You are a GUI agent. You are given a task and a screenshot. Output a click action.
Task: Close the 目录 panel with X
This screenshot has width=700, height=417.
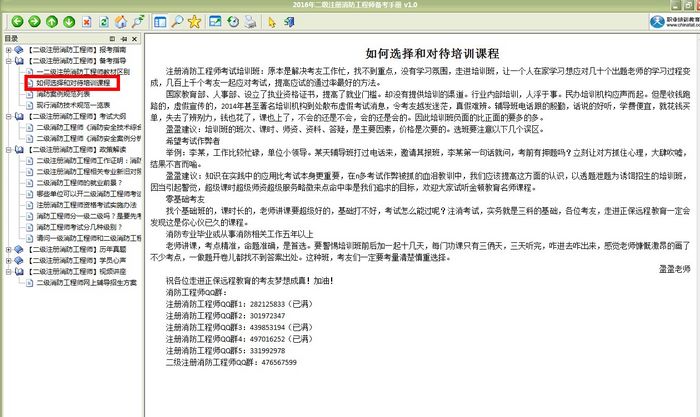tap(134, 39)
